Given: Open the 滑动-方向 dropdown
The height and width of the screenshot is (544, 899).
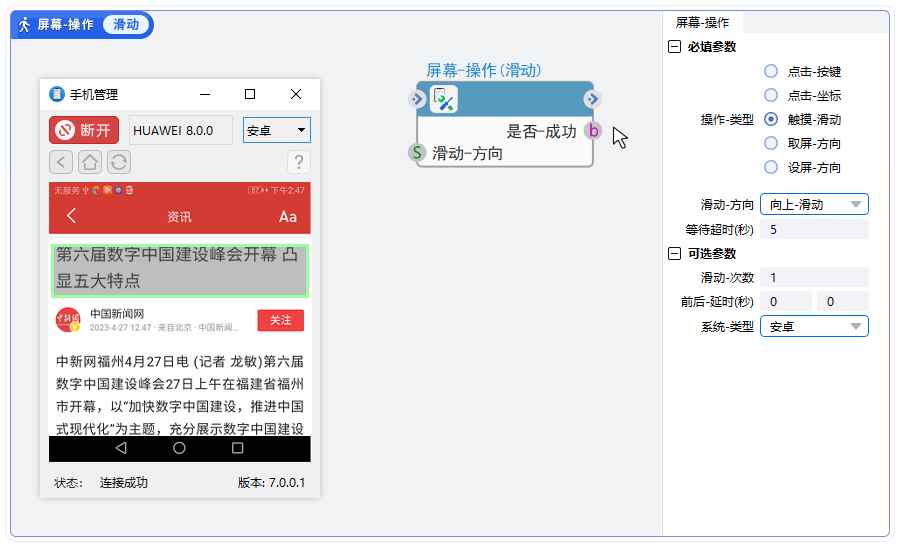Looking at the screenshot, I should (x=814, y=204).
